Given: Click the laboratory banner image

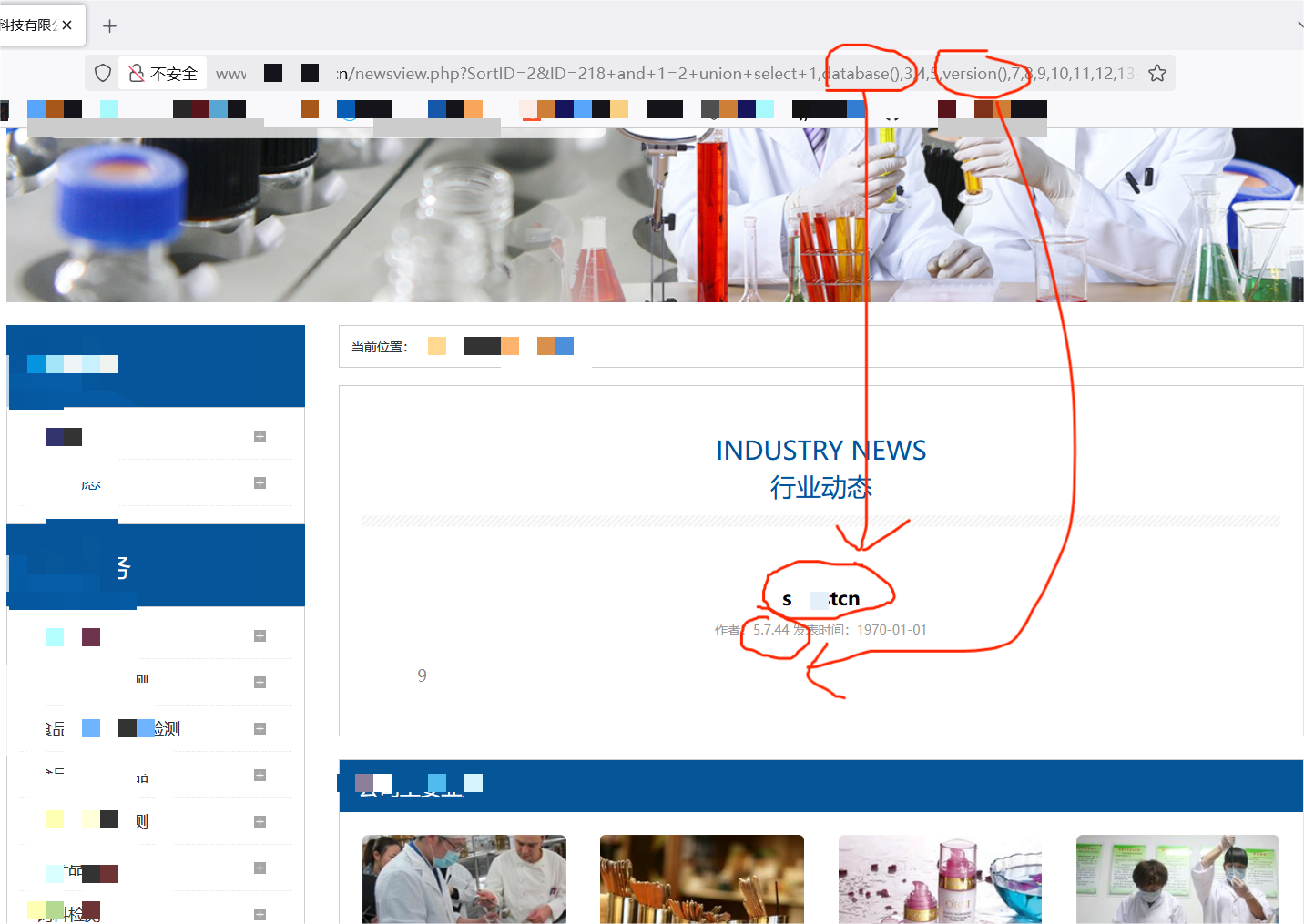Looking at the screenshot, I should (x=655, y=215).
